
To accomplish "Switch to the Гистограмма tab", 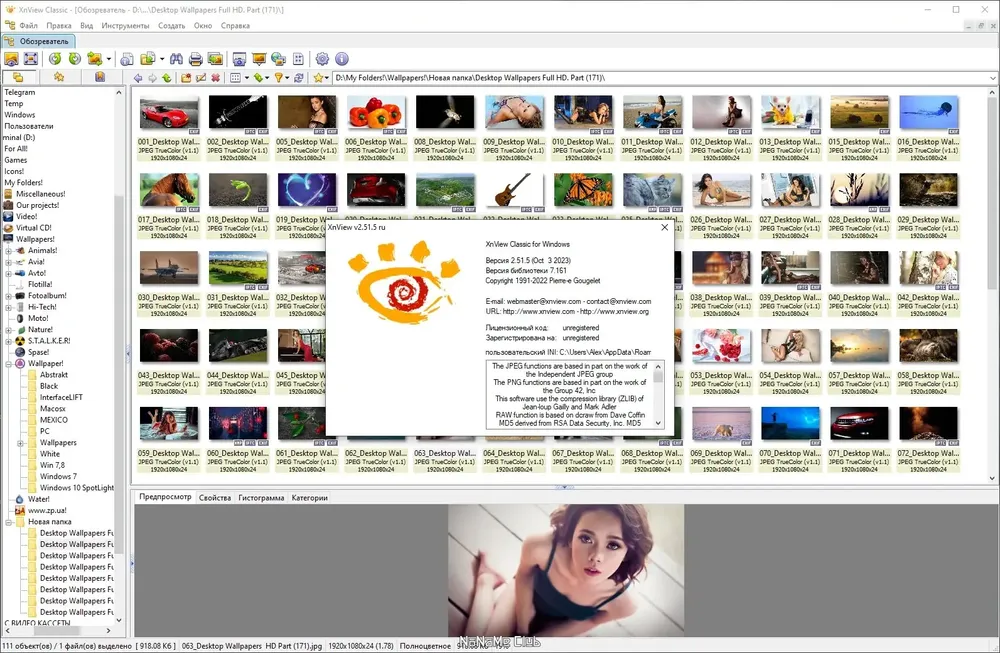I will click(261, 498).
